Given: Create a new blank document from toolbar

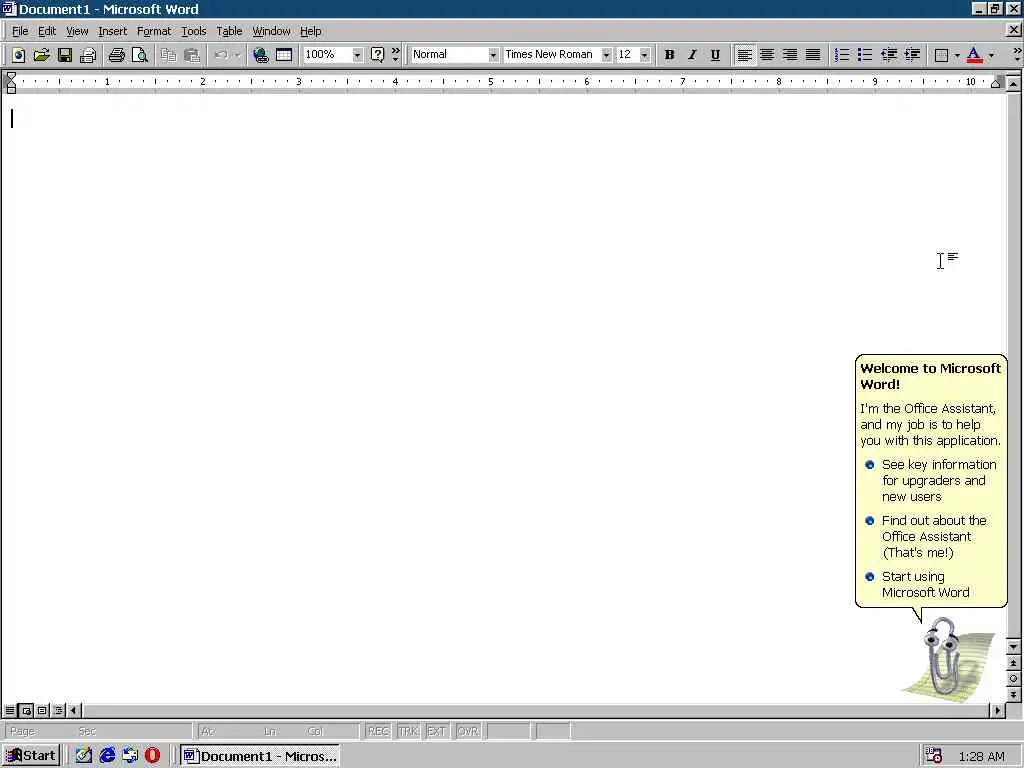Looking at the screenshot, I should point(18,55).
